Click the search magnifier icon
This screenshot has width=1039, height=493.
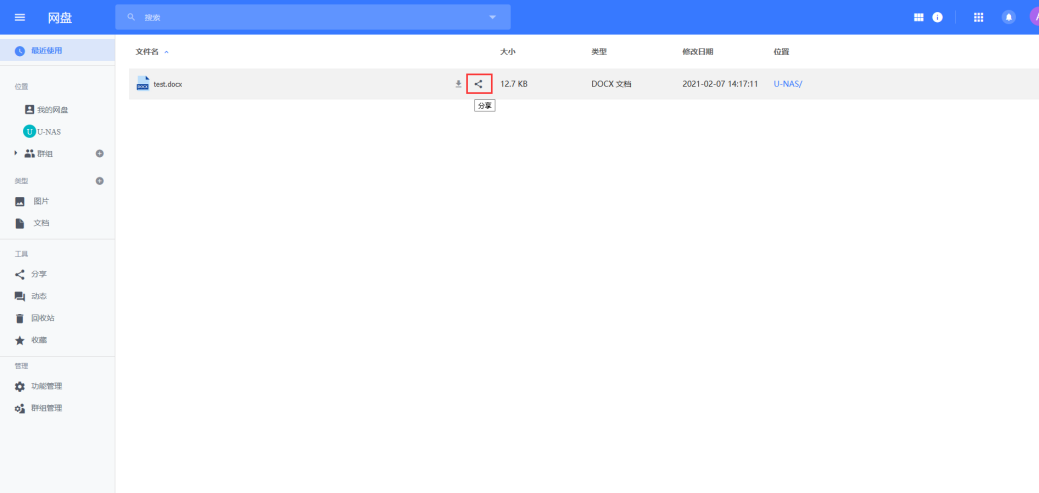(131, 17)
